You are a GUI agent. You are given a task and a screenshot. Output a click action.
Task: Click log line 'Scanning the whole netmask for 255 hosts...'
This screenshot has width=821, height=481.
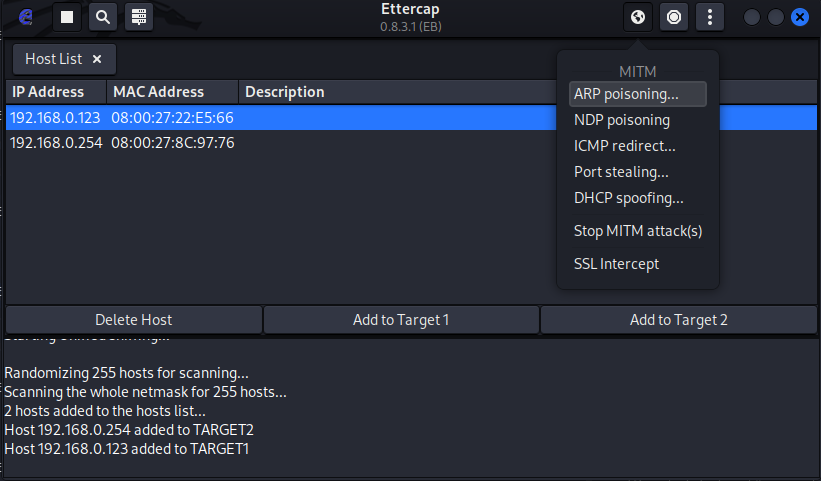click(146, 392)
